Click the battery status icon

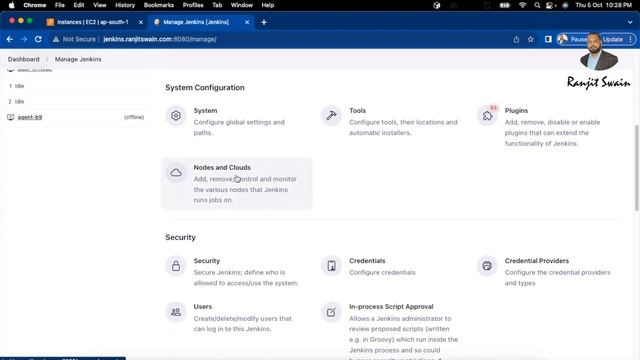pos(505,5)
